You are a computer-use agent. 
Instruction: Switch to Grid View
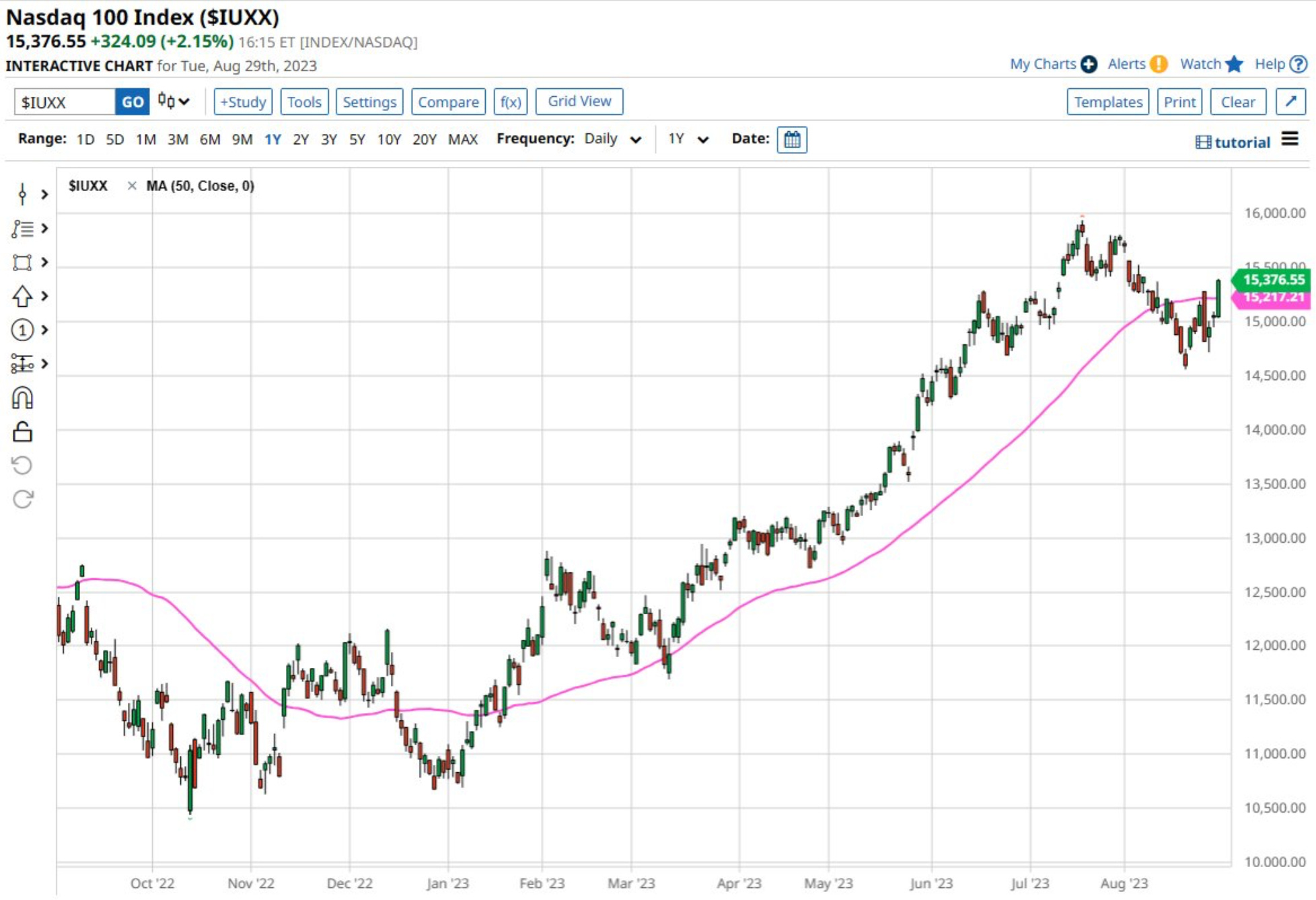579,101
